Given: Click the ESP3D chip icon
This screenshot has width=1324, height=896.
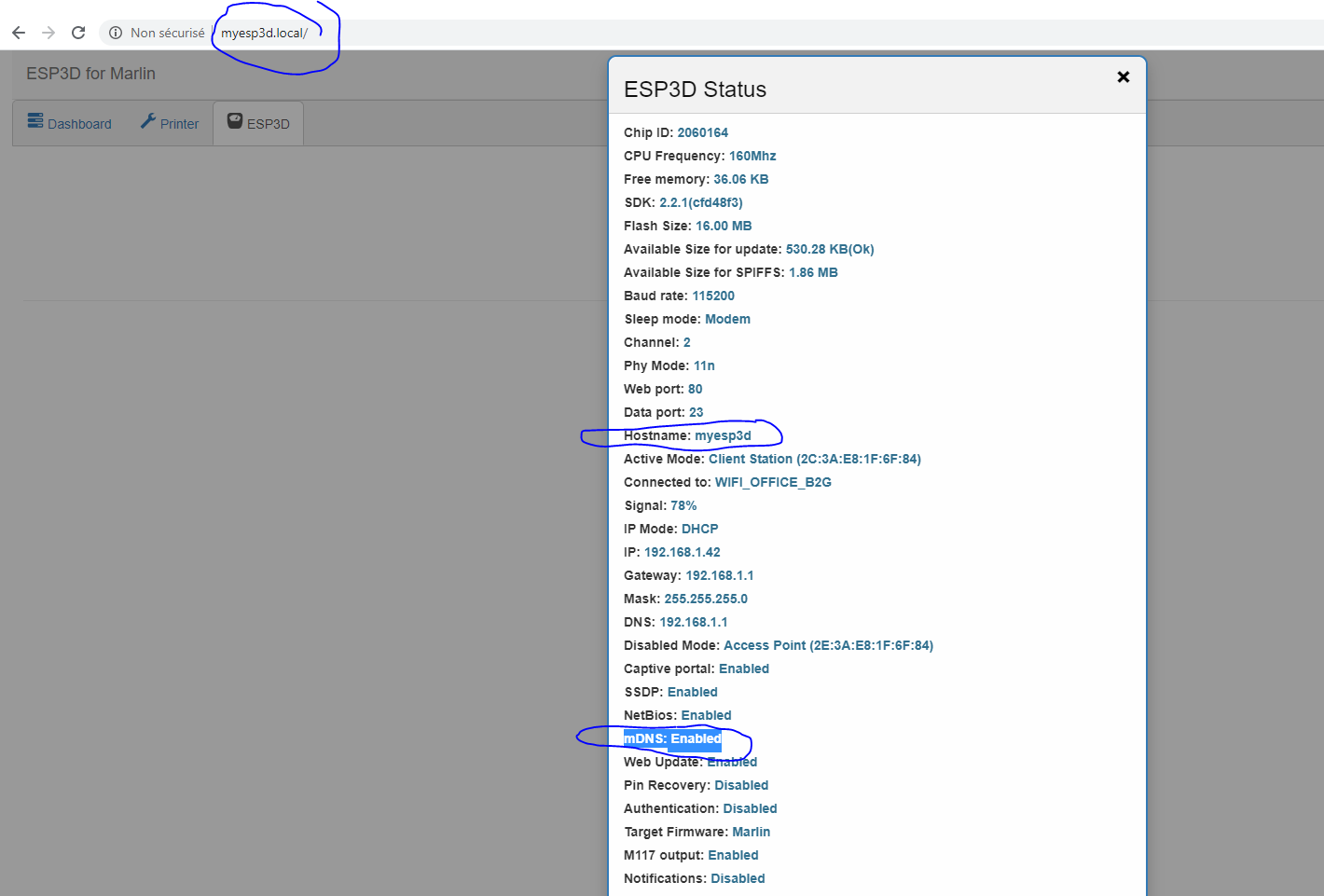Looking at the screenshot, I should coord(232,121).
